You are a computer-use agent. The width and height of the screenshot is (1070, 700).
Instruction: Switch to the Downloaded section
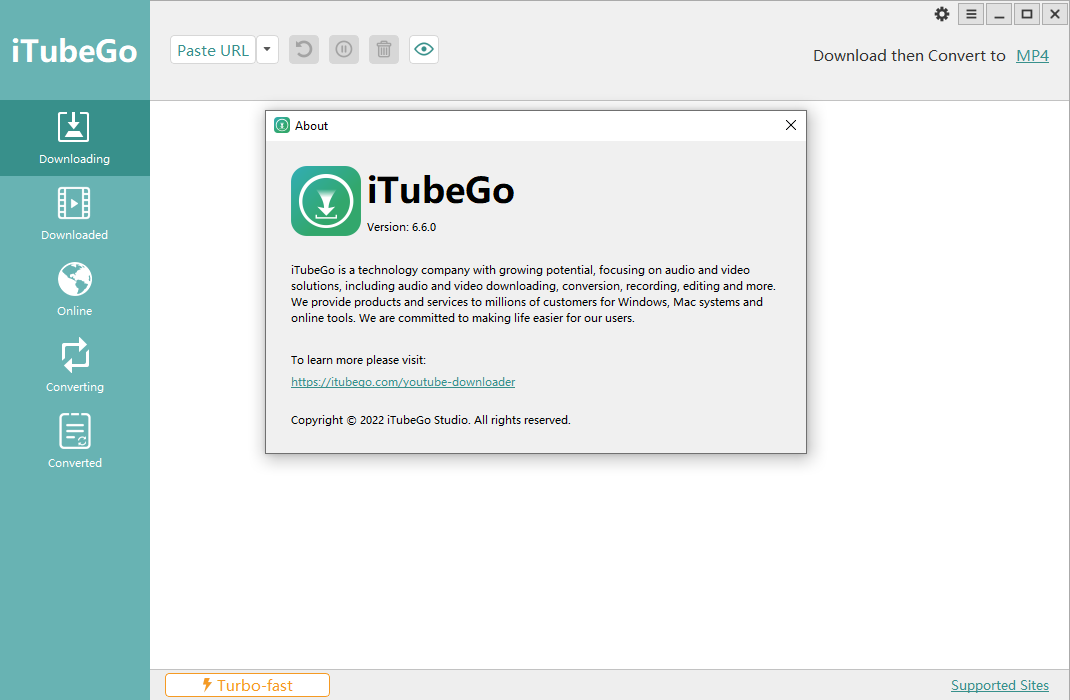tap(74, 214)
